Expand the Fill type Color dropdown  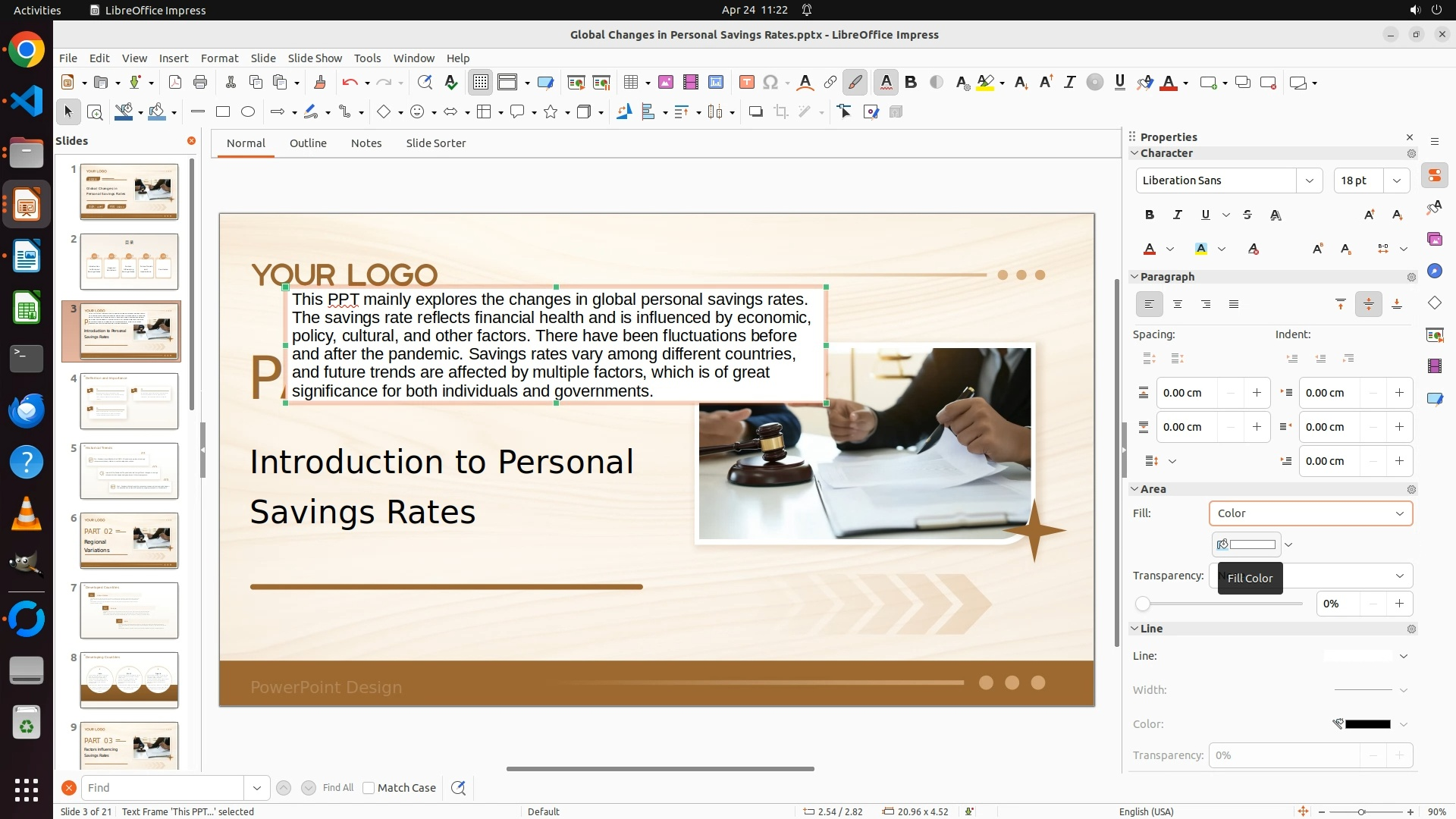(1399, 513)
